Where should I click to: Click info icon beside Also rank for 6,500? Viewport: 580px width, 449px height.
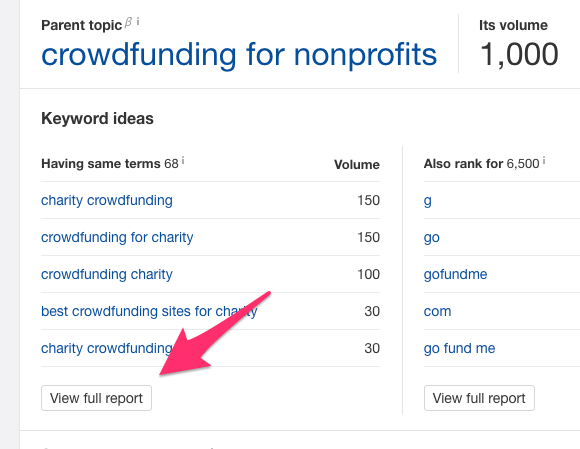pyautogui.click(x=544, y=161)
